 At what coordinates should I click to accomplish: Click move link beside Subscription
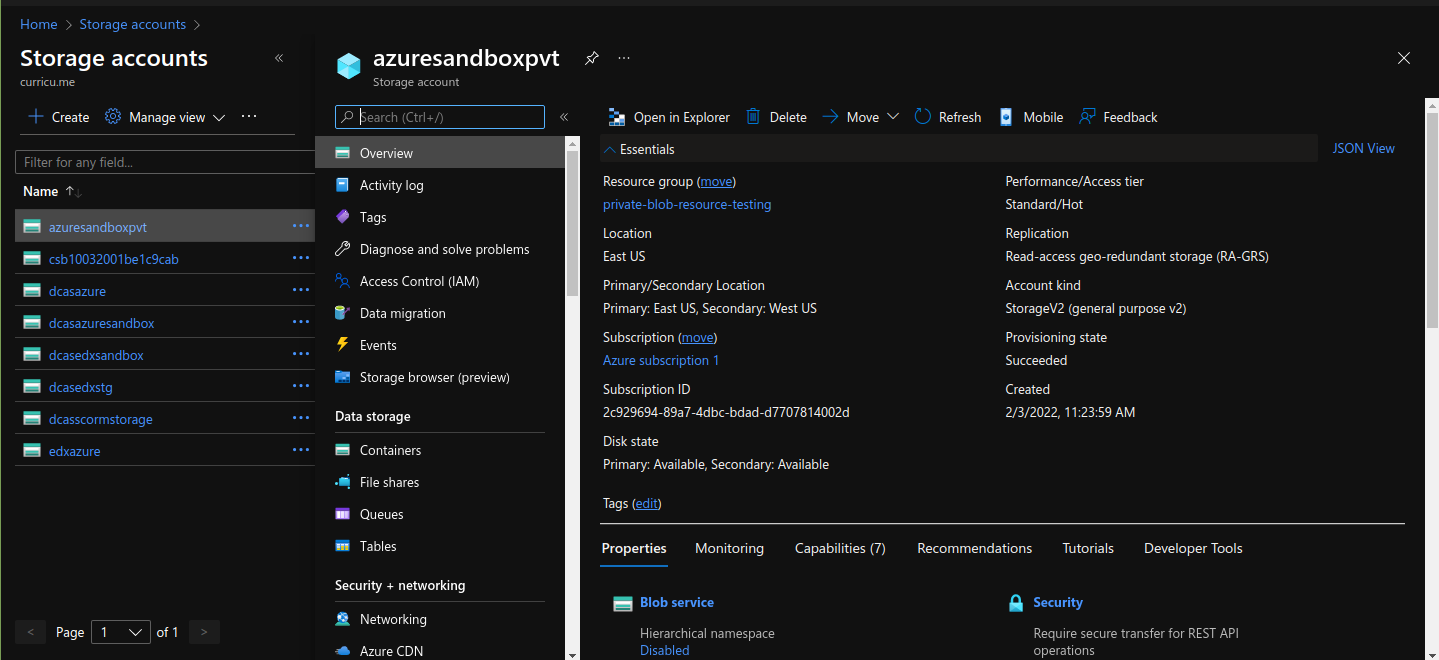click(698, 337)
